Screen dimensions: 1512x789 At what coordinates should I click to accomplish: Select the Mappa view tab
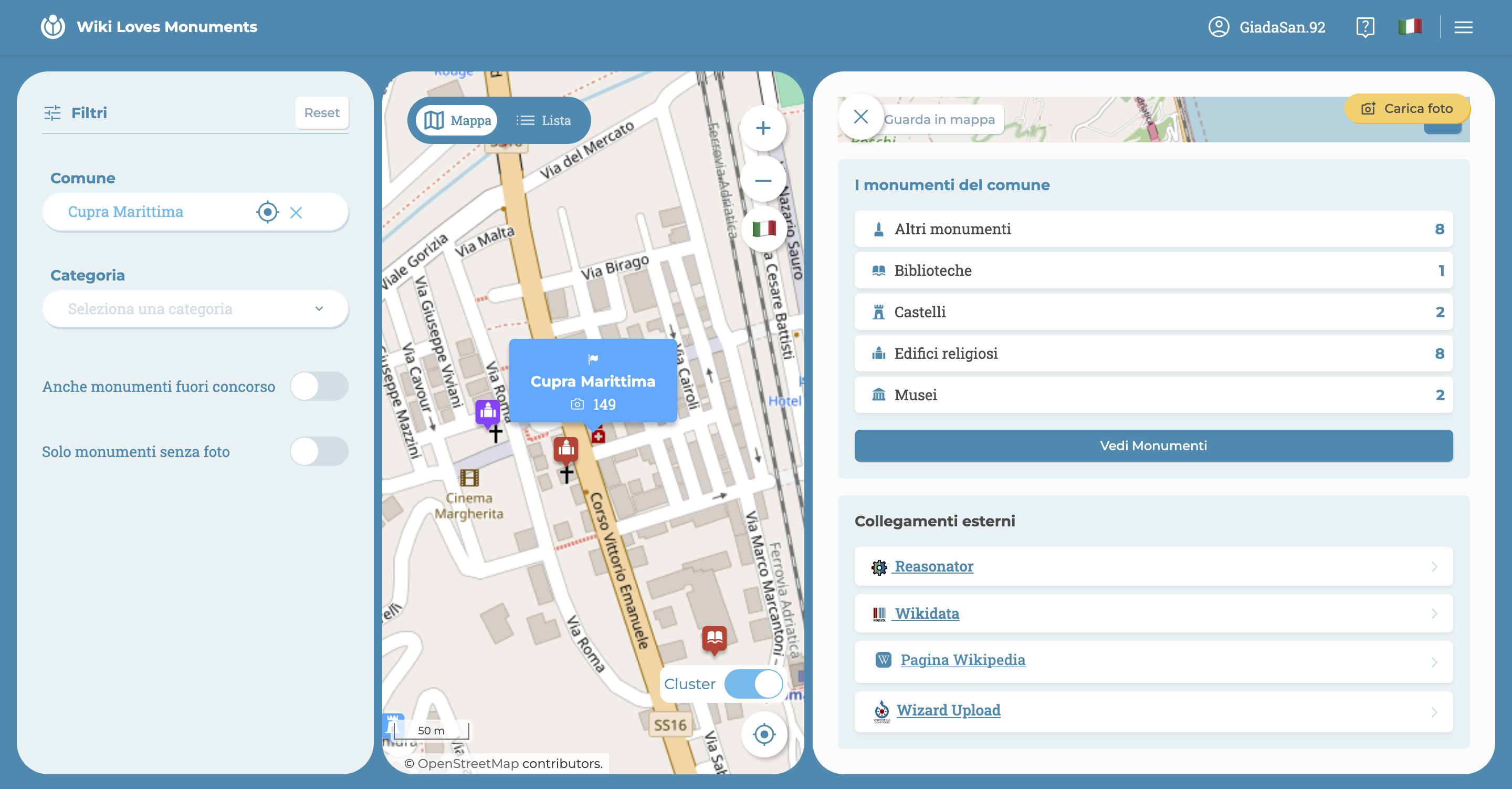pos(457,120)
